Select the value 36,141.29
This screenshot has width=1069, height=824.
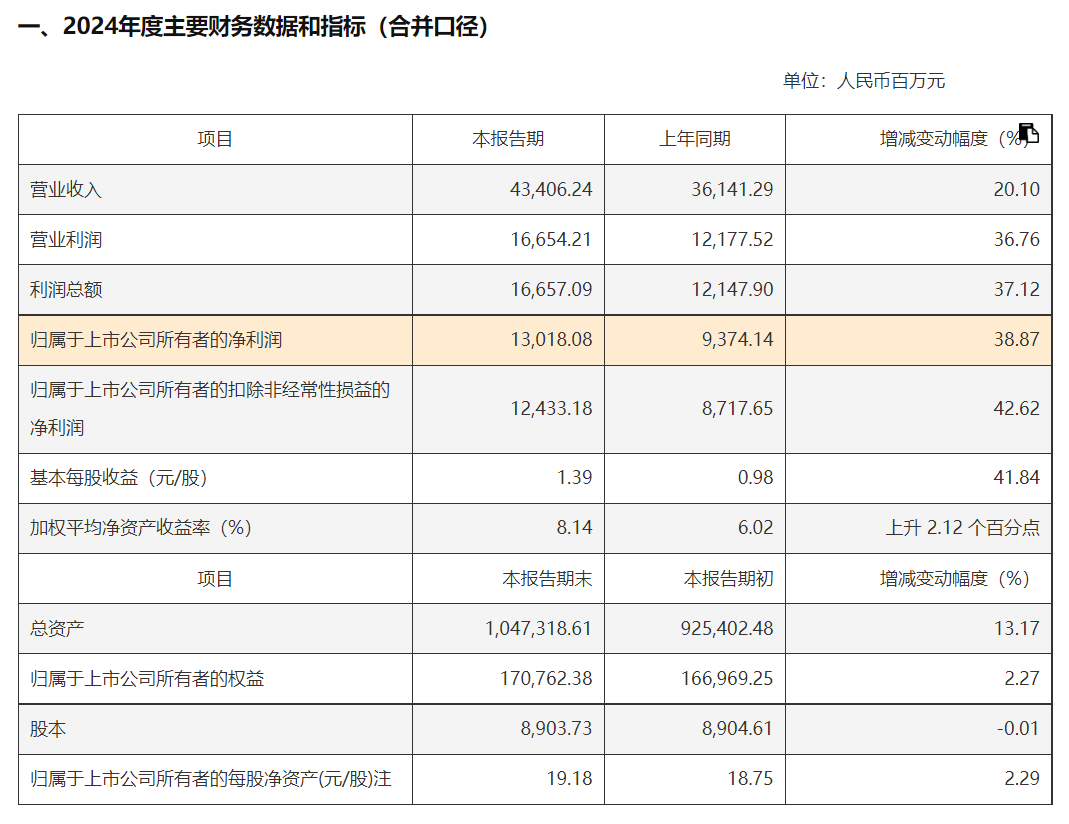732,189
